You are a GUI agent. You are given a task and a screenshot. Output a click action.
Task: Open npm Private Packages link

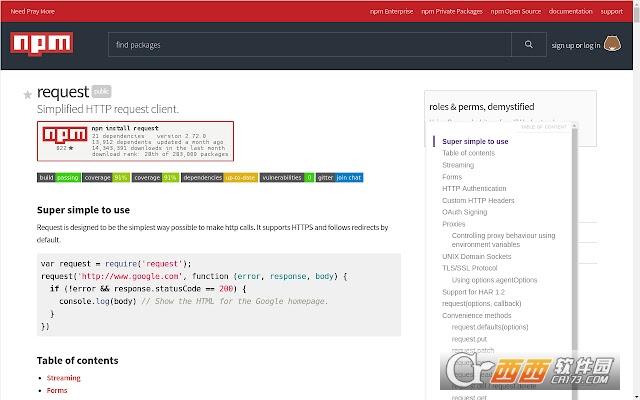click(452, 11)
